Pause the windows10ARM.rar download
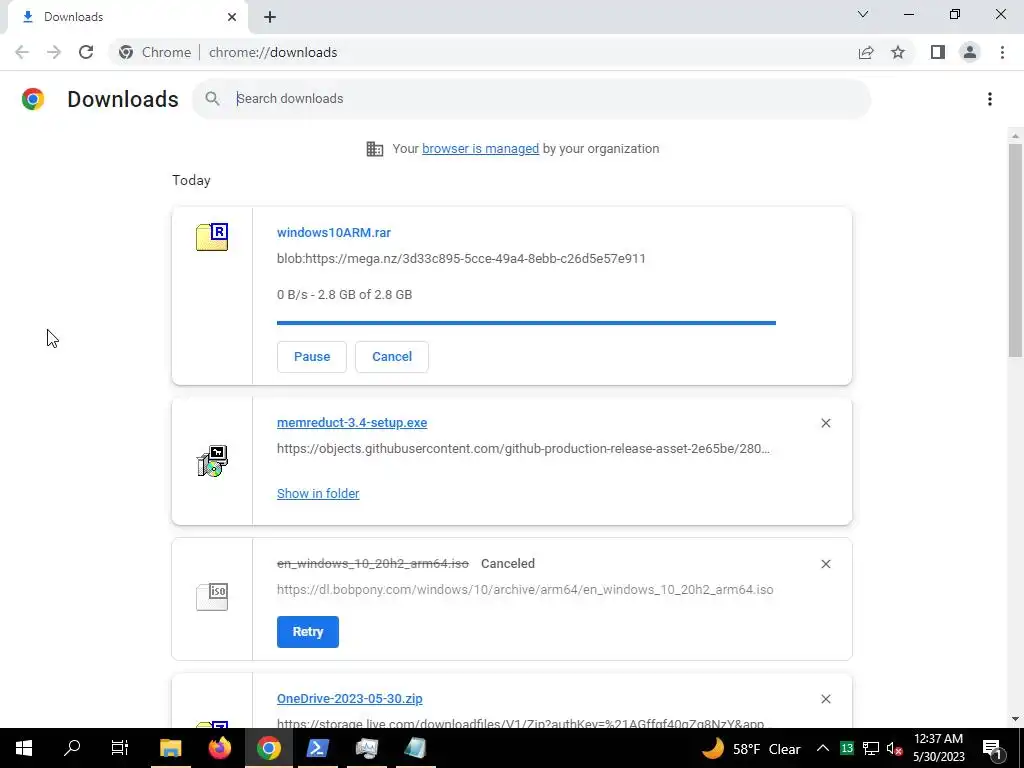Viewport: 1024px width, 768px height. [312, 357]
